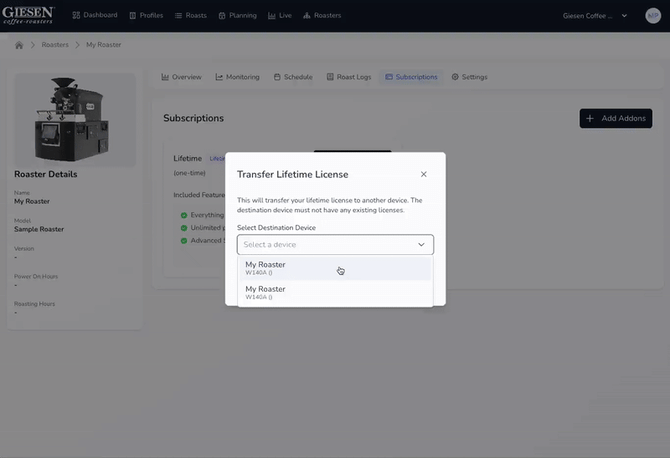Open the Roasts section
This screenshot has width=670, height=458.
(192, 16)
